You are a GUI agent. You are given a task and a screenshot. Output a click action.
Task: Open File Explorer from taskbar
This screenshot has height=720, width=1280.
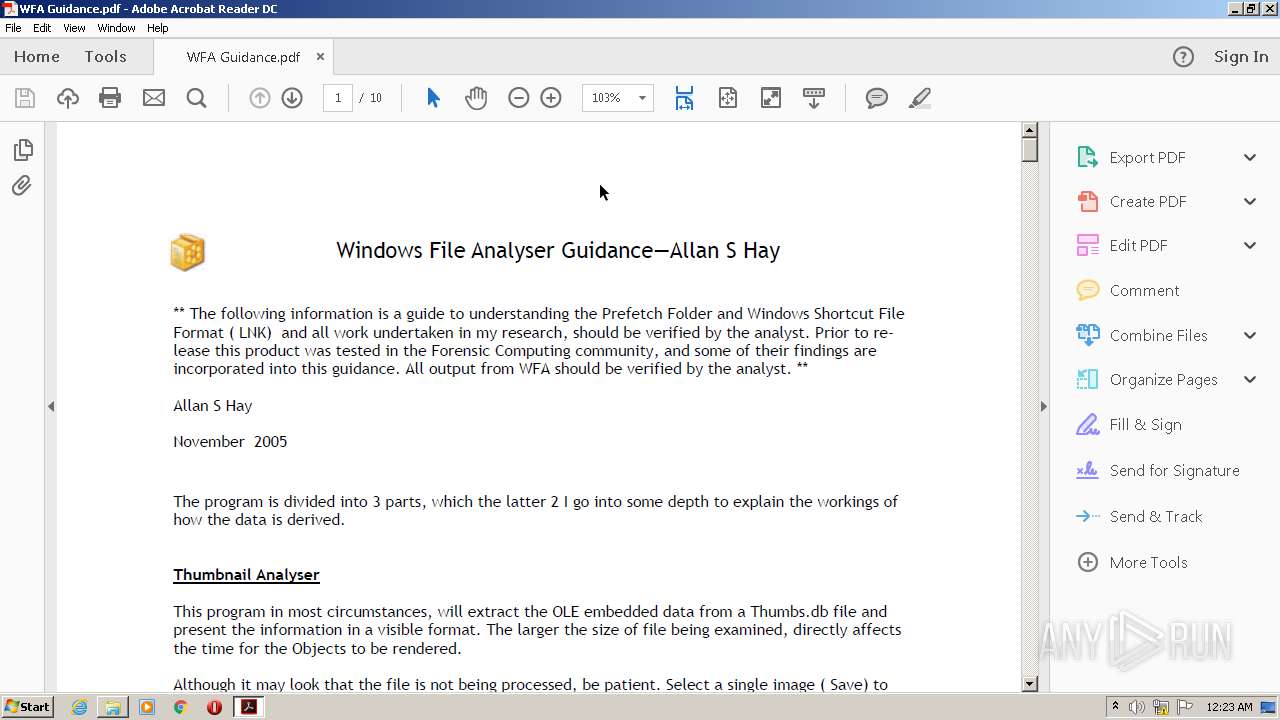113,707
